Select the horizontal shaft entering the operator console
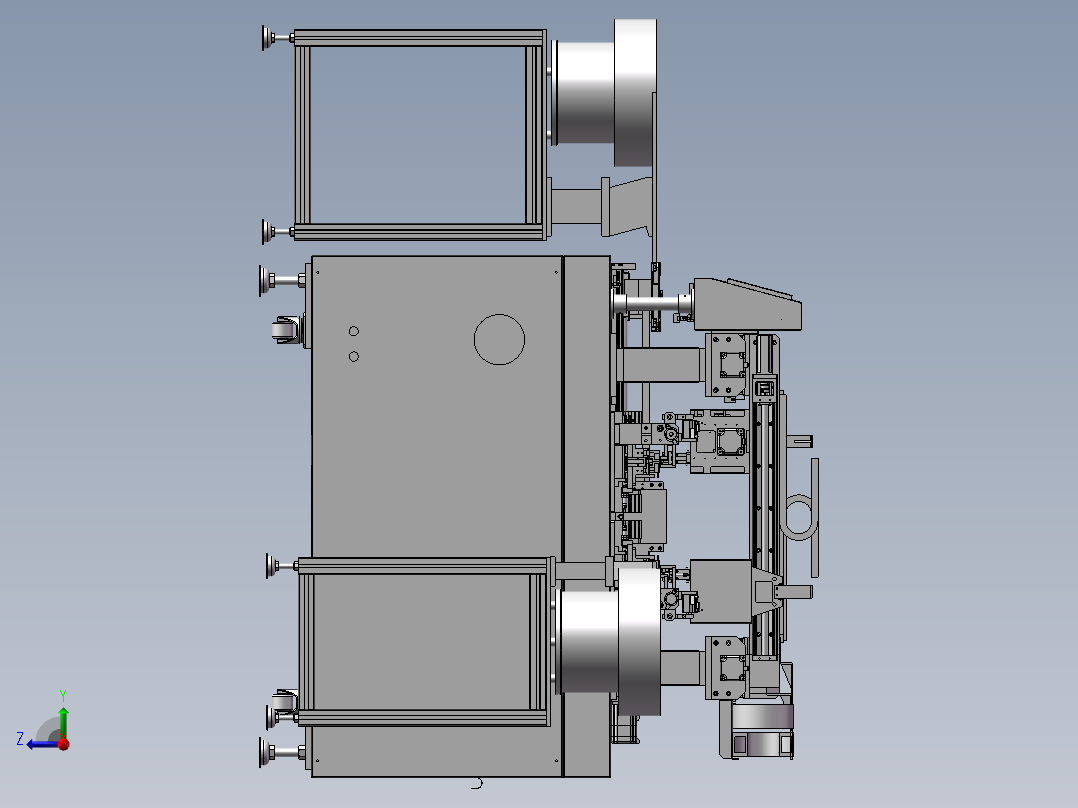Viewport: 1078px width, 808px height. point(652,303)
